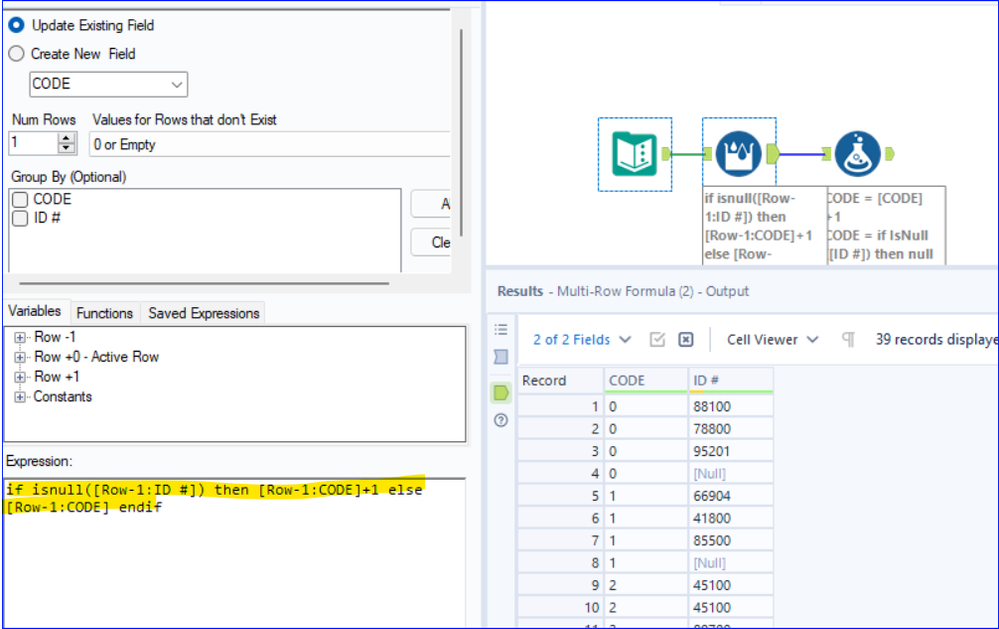Check ID # in Group By list
The height and width of the screenshot is (629, 999).
20,219
